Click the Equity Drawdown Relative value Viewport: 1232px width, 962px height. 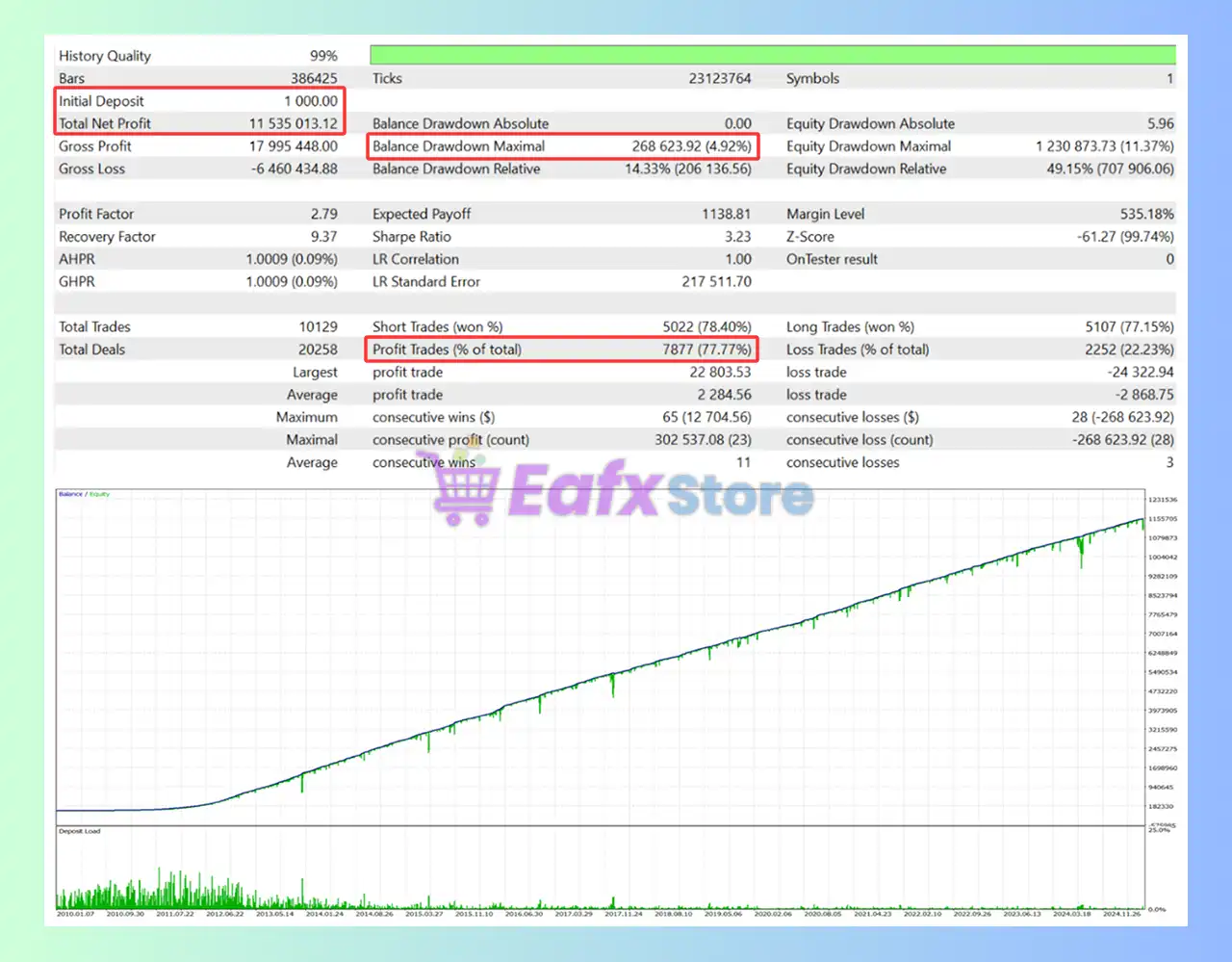(x=1110, y=169)
